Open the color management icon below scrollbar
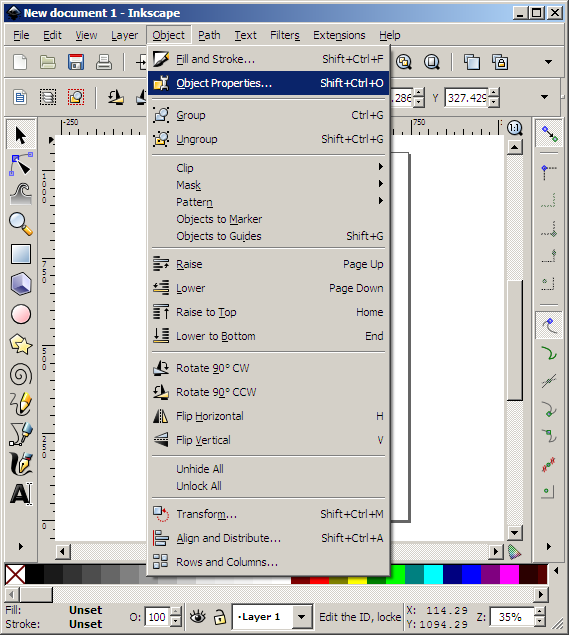The image size is (569, 635). click(x=514, y=552)
